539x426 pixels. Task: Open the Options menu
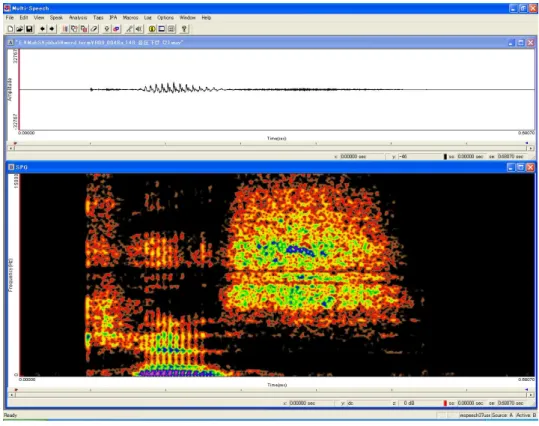click(165, 18)
